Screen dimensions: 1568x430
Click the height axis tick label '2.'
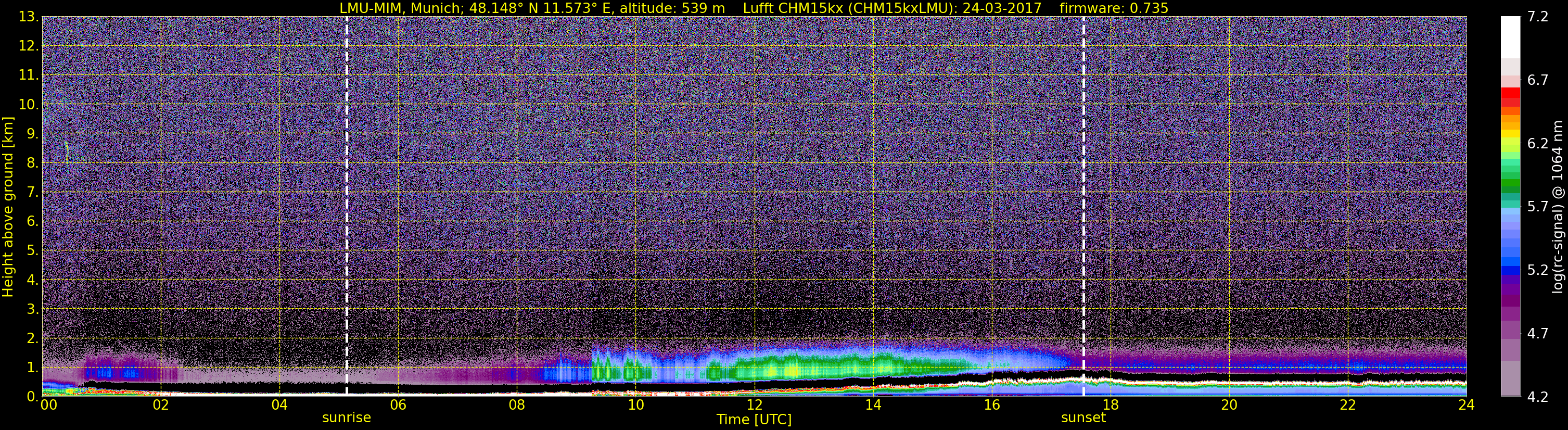click(32, 338)
